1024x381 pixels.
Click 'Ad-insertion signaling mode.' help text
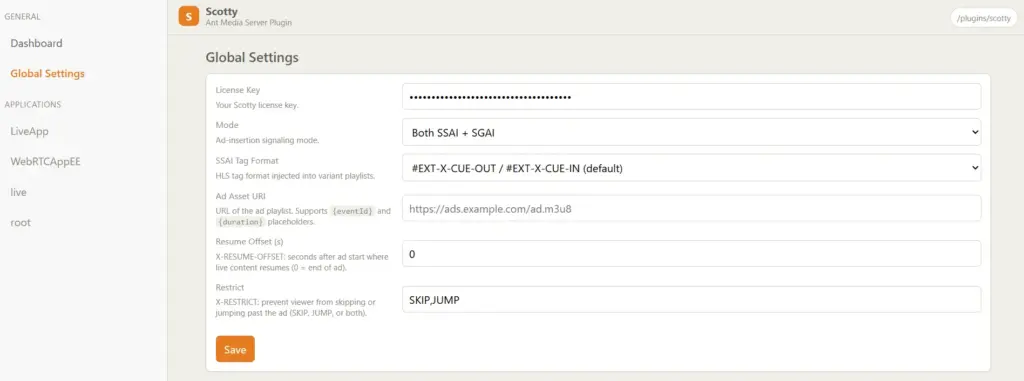pos(267,140)
